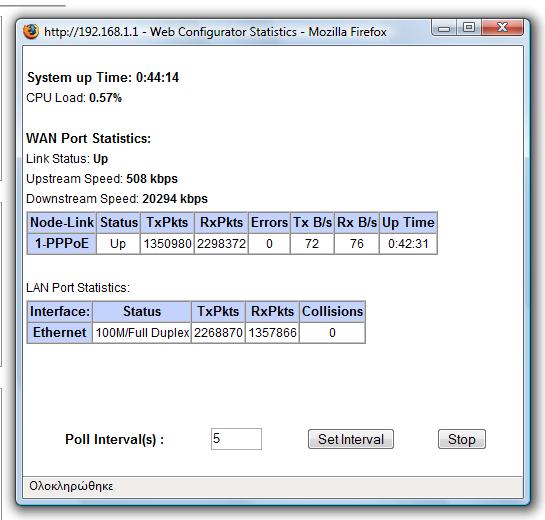Stop the statistics polling
Screen dimensions: 545x520
tap(462, 439)
